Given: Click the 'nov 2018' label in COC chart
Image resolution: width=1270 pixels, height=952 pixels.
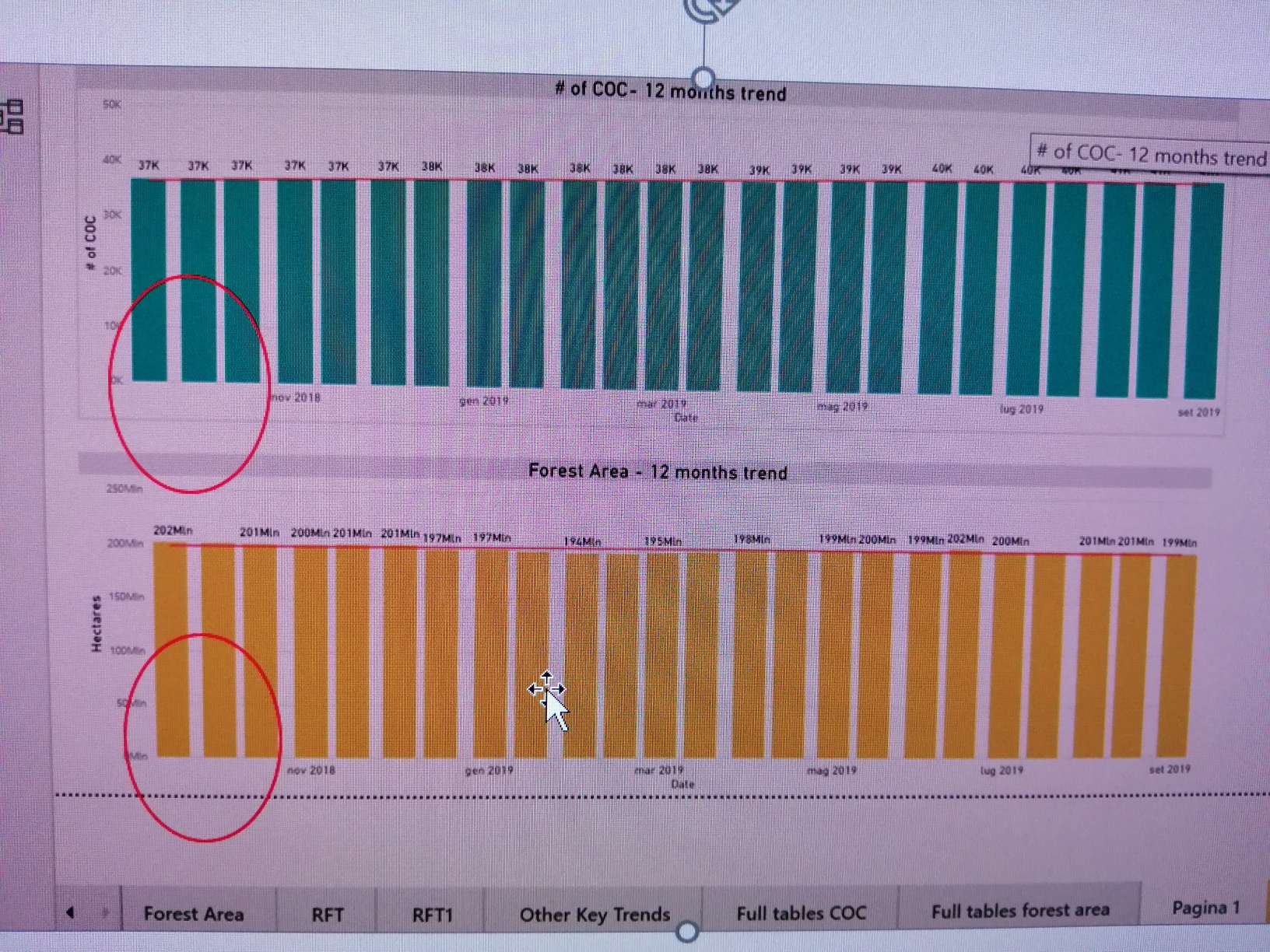Looking at the screenshot, I should tap(296, 397).
